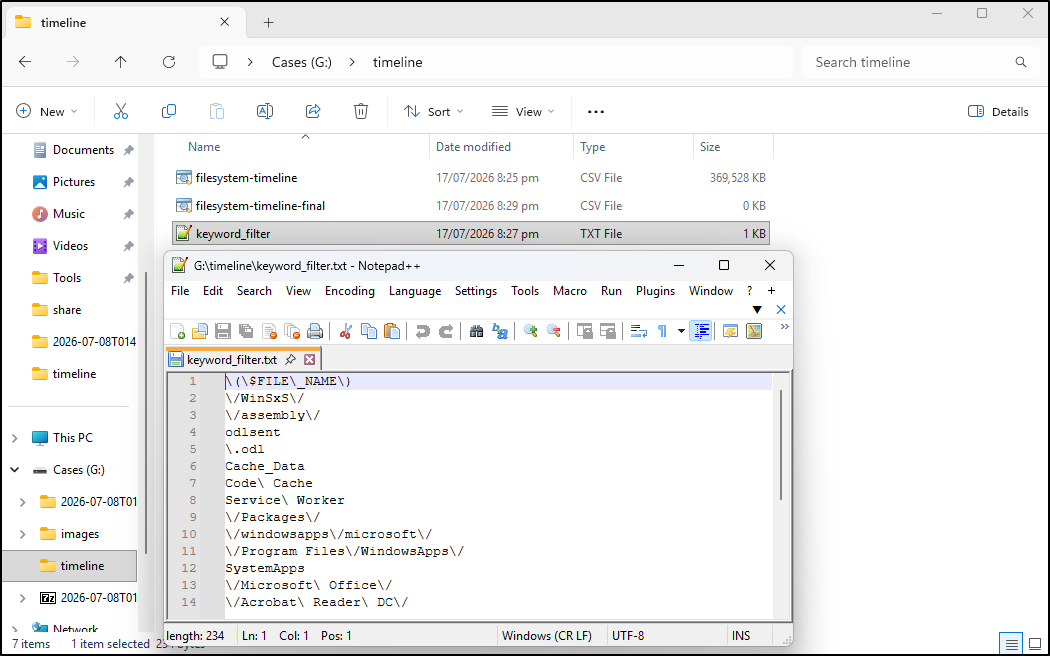Open File menu in Notepad++

point(180,291)
